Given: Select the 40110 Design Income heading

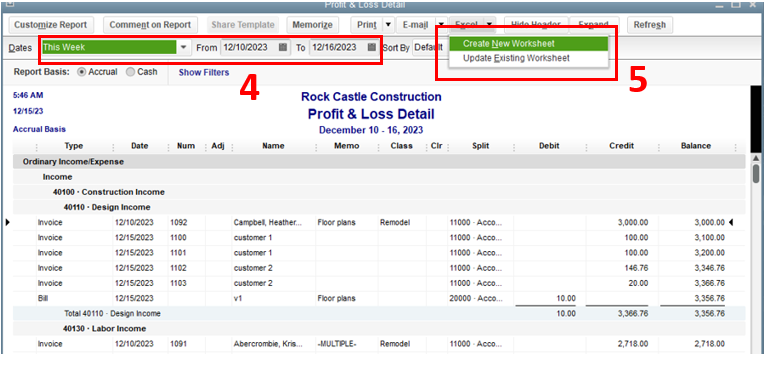Looking at the screenshot, I should (x=379, y=207).
